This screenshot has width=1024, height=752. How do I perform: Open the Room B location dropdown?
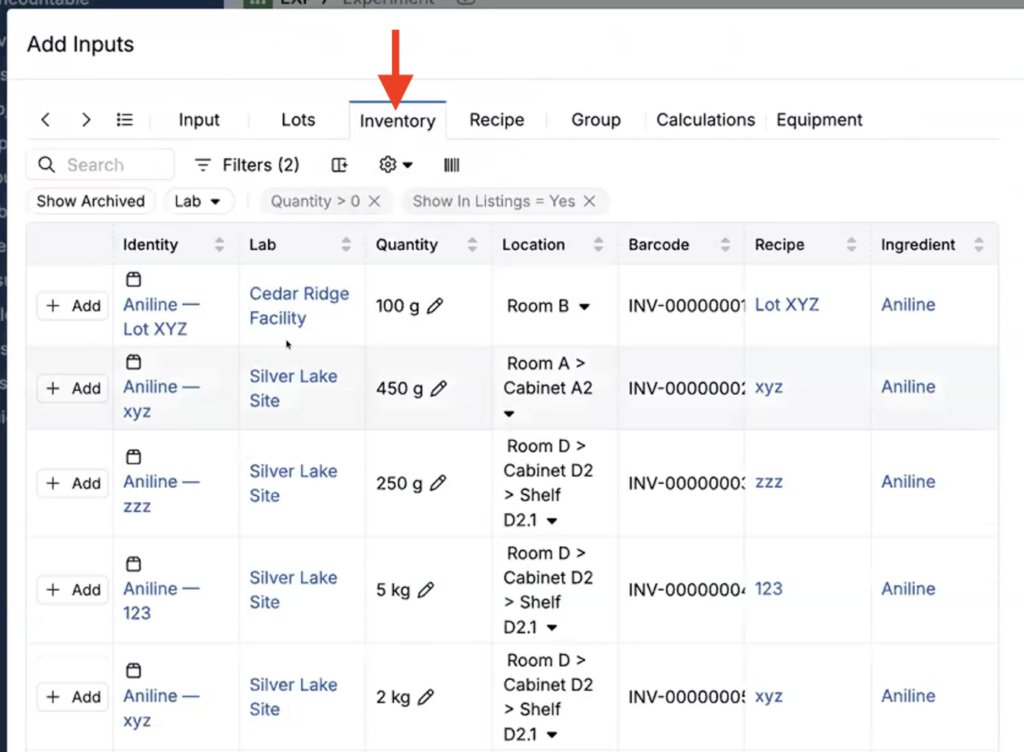point(584,306)
